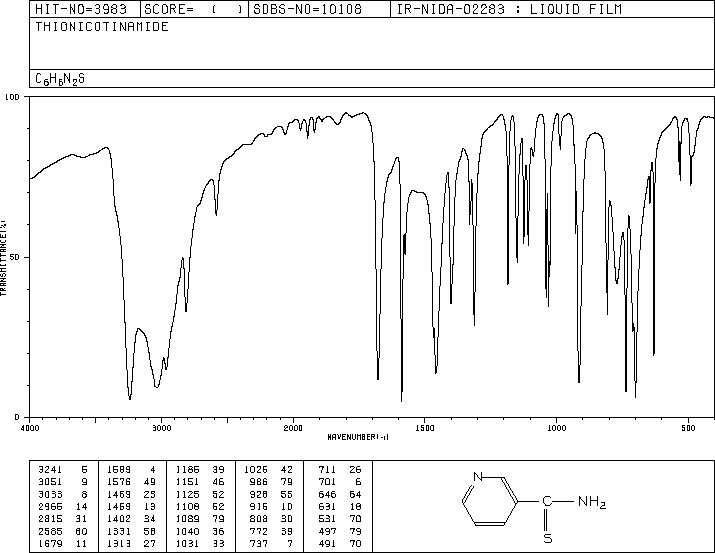Viewport: 715px width, 553px height.
Task: Select peak table entry 1031
Action: point(187,544)
